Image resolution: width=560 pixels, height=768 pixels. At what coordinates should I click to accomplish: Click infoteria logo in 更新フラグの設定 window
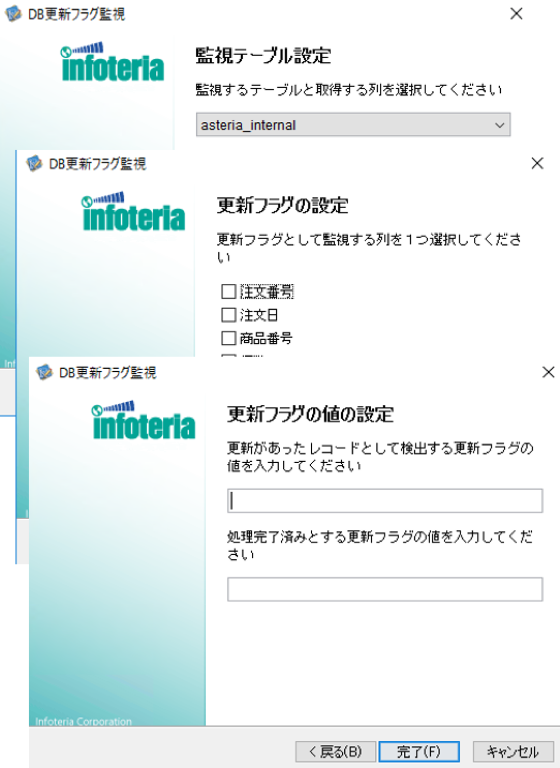point(133,211)
